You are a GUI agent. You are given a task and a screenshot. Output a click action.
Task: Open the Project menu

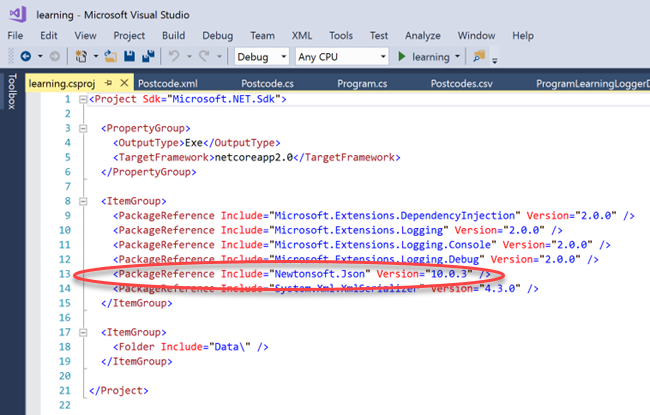[129, 36]
